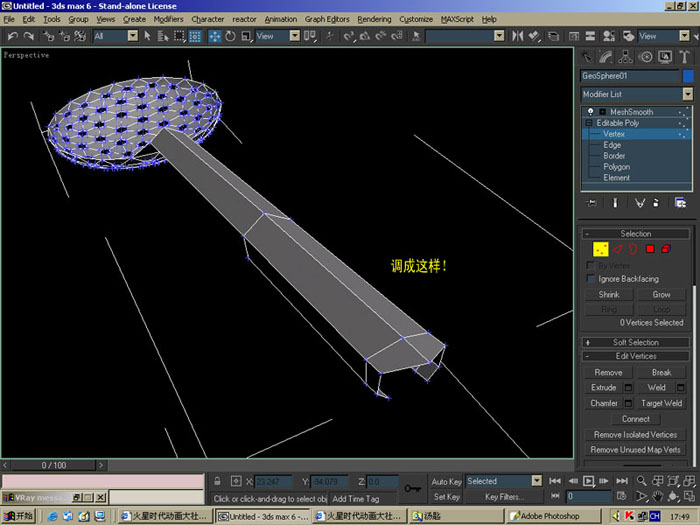Expand the Soft Selection rollout
The height and width of the screenshot is (525, 700).
click(x=636, y=342)
